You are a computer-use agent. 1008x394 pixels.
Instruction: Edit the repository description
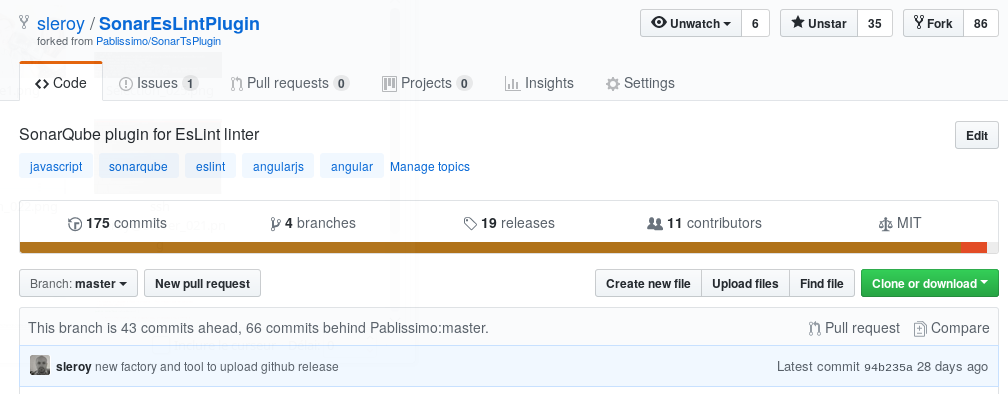976,135
